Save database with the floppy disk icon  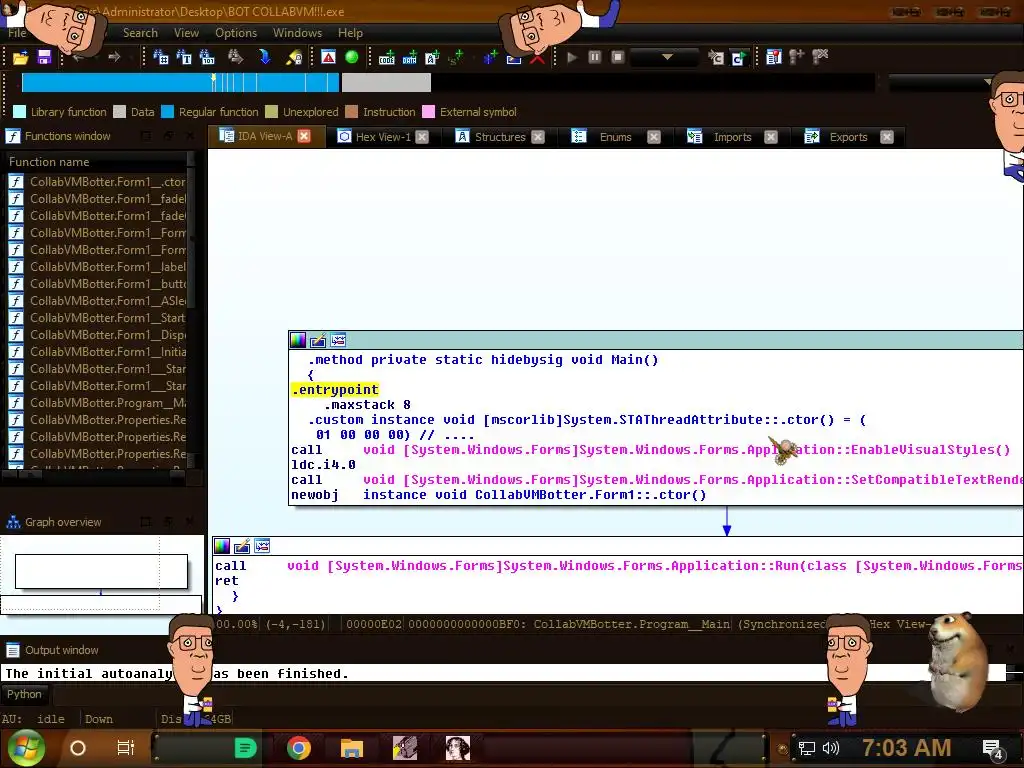[44, 57]
